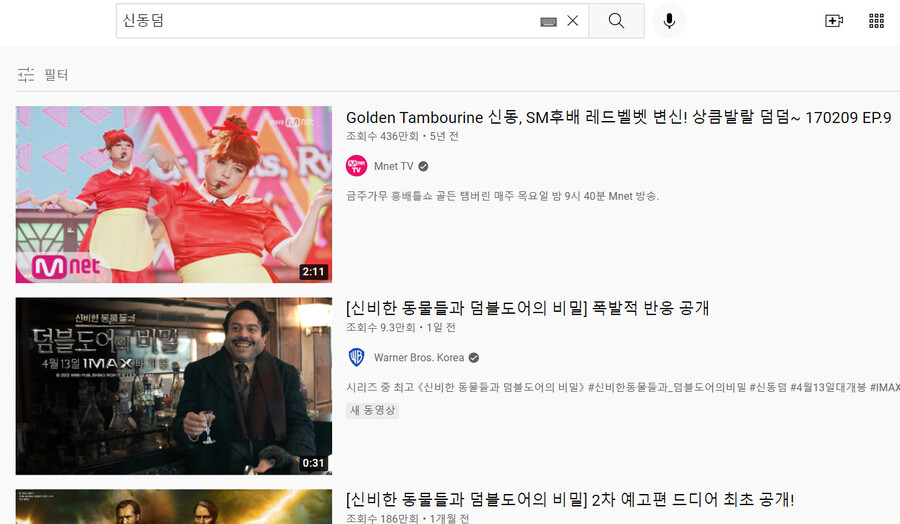900x524 pixels.
Task: Clear the search query with the X icon
Action: (x=572, y=21)
